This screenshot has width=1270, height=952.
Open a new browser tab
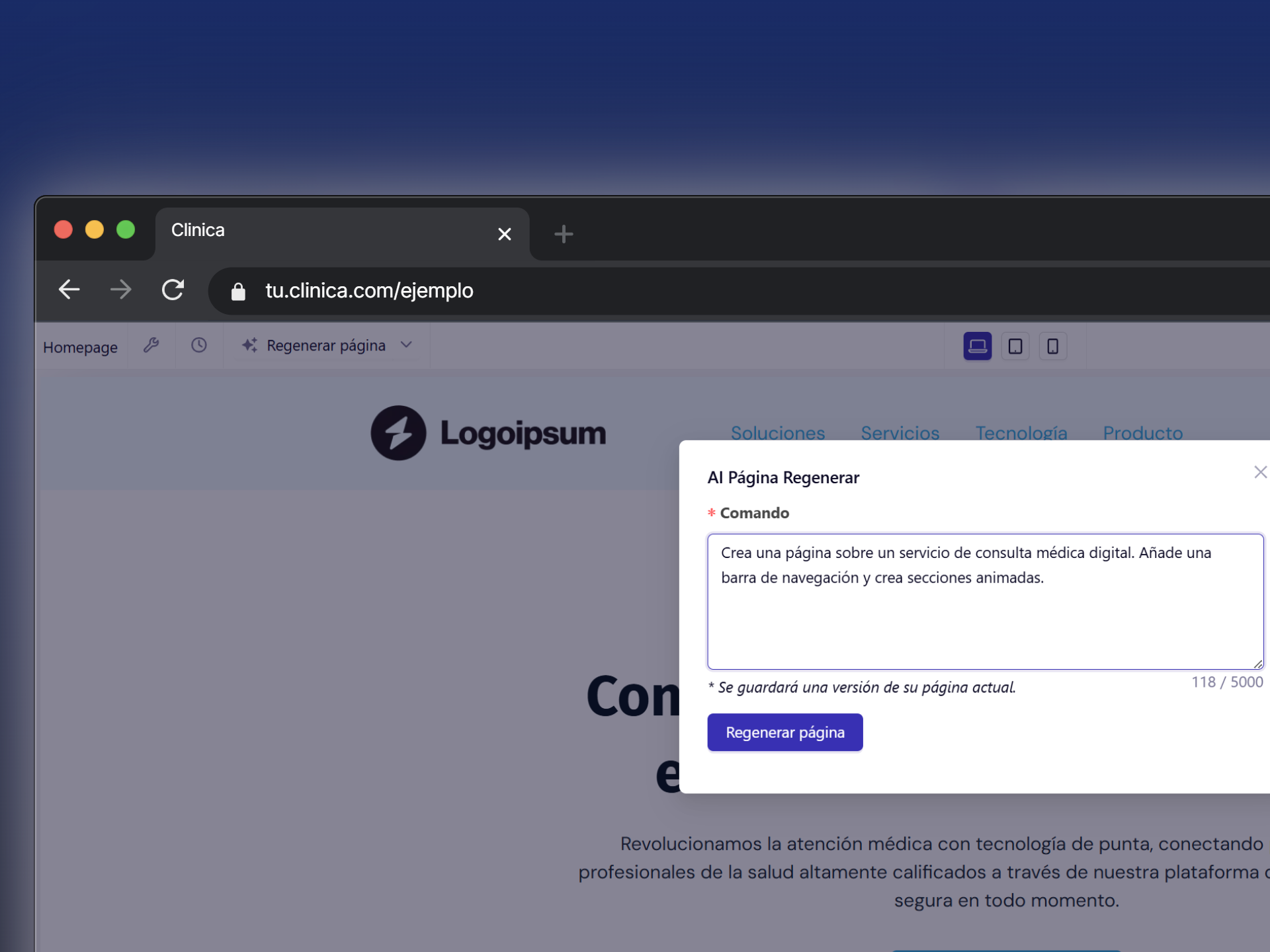coord(564,233)
